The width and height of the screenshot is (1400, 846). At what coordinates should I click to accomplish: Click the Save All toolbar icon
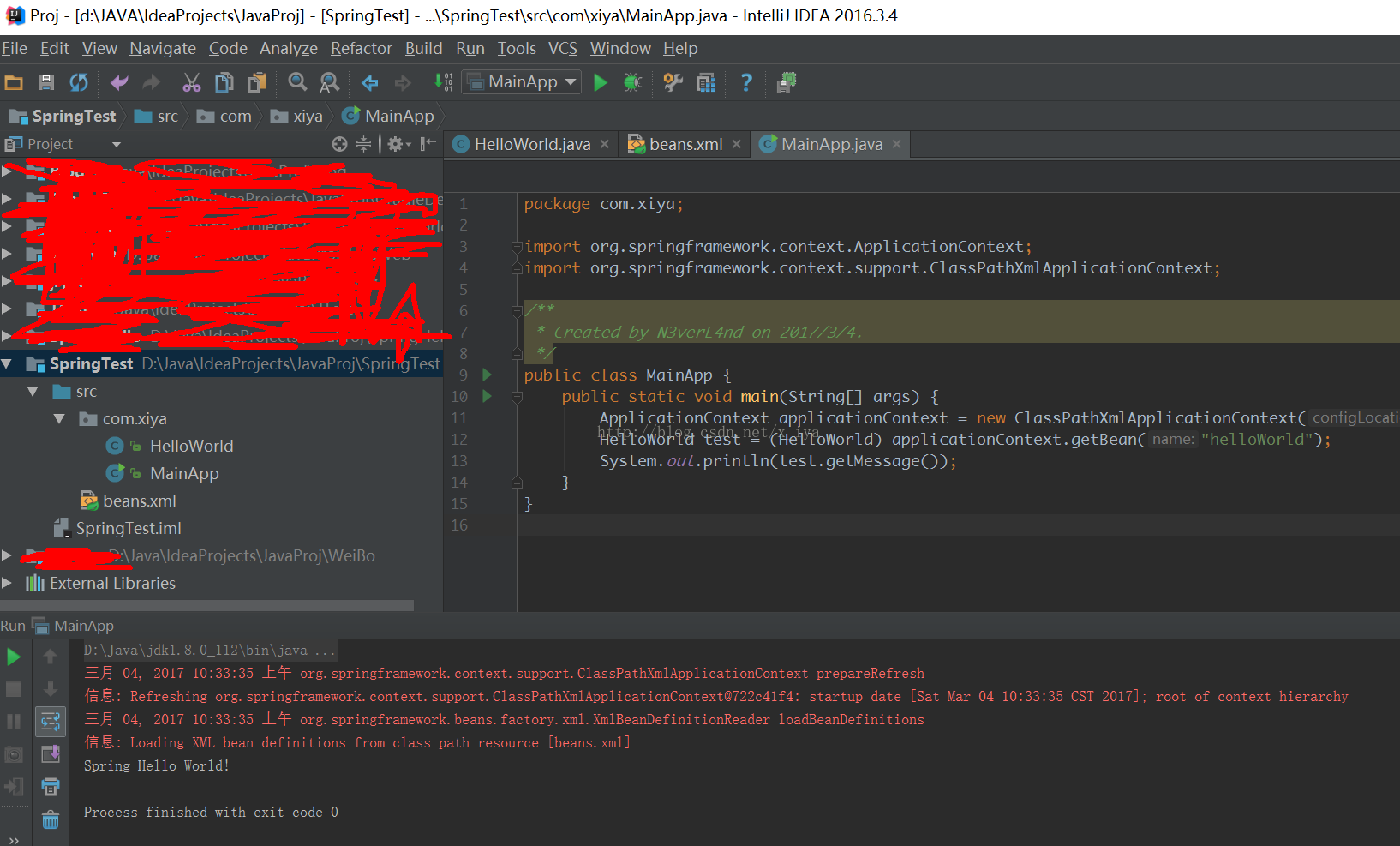tap(46, 82)
